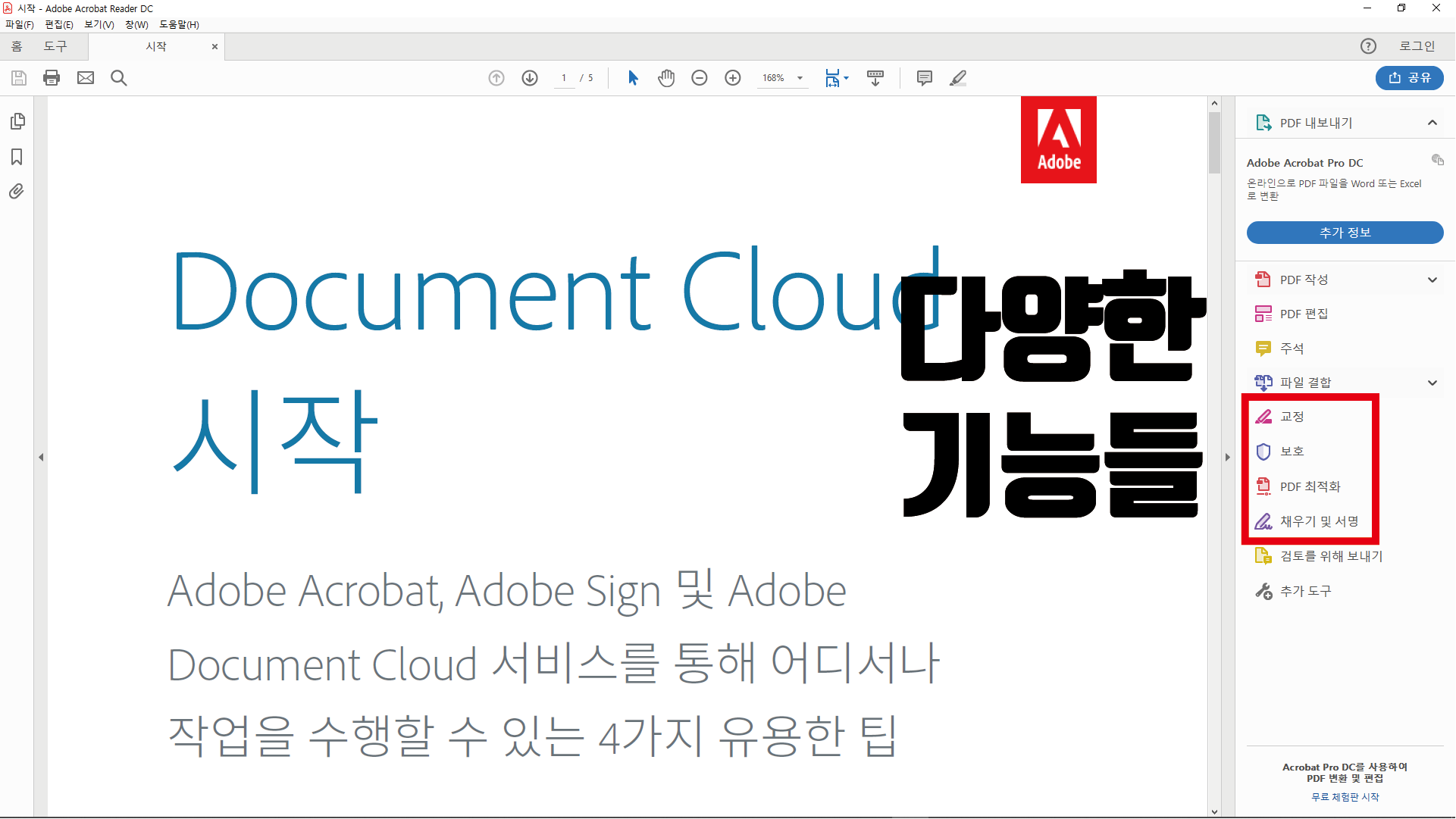Go to next page arrow
1456x819 pixels.
[530, 78]
